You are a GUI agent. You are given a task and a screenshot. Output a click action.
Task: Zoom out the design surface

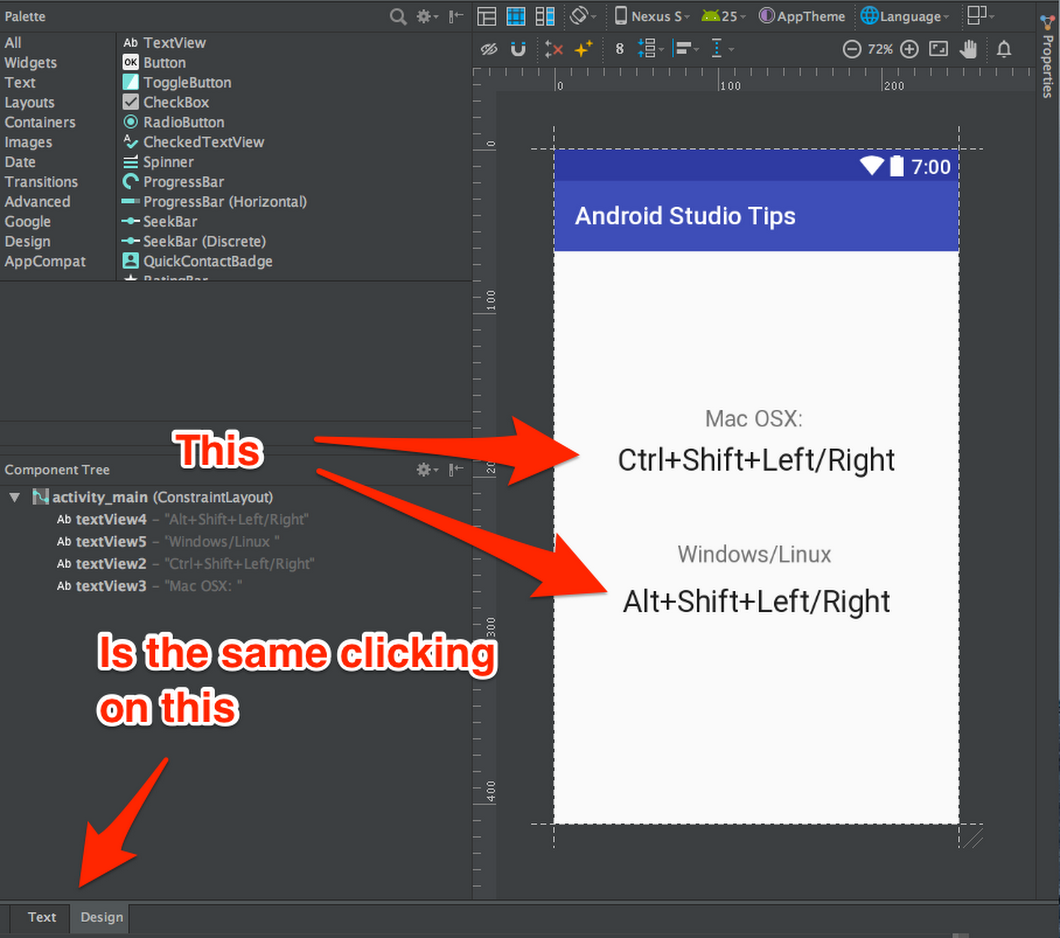tap(852, 49)
